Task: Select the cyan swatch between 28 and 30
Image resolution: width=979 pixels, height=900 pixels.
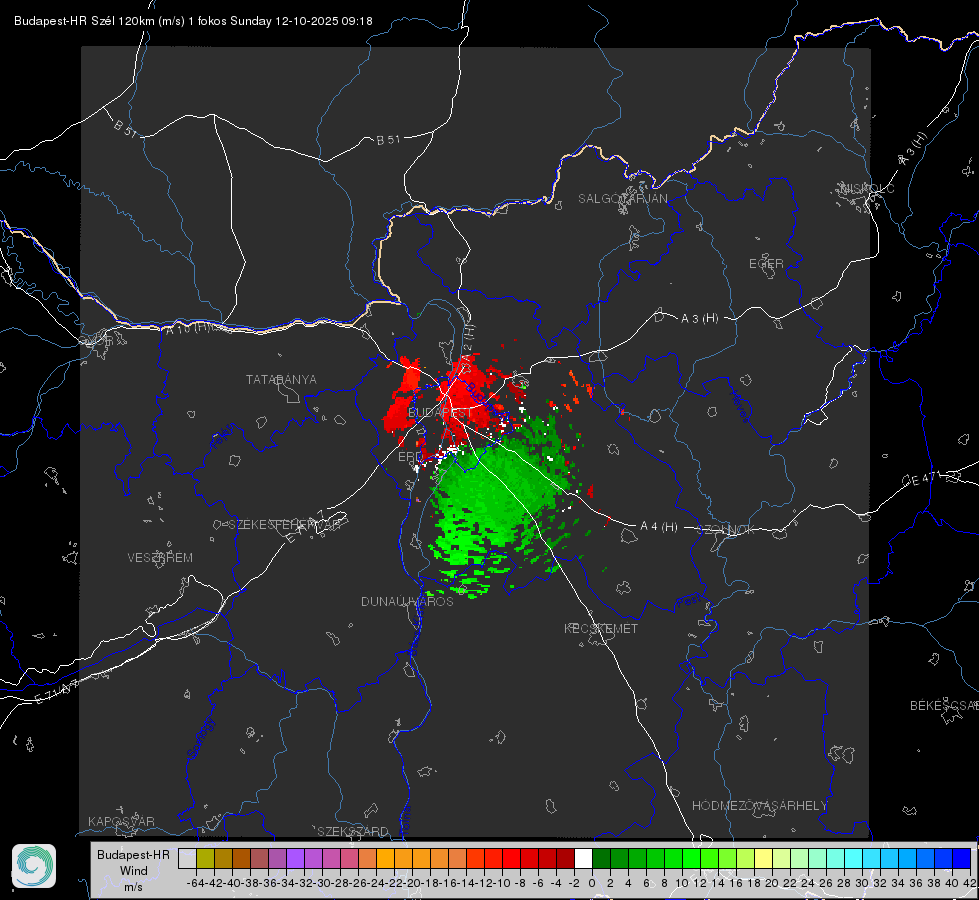Action: (x=853, y=859)
